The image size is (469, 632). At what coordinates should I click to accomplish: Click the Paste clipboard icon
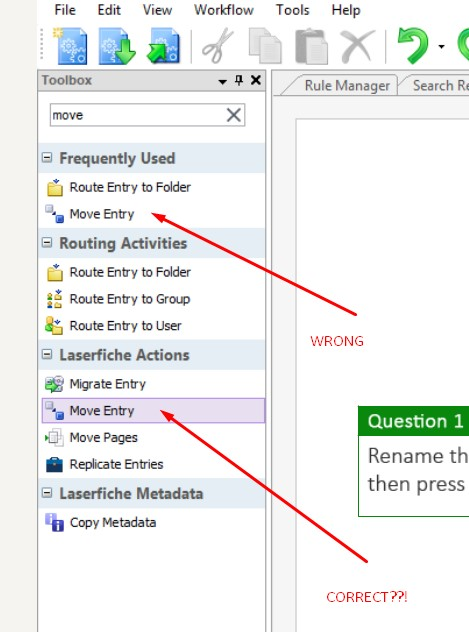311,46
